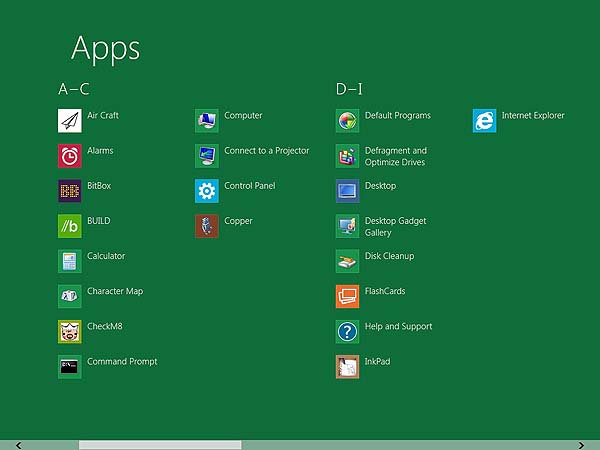Screen dimensions: 600x450
Task: Launch the CheckM8 app icon
Action: 70,331
